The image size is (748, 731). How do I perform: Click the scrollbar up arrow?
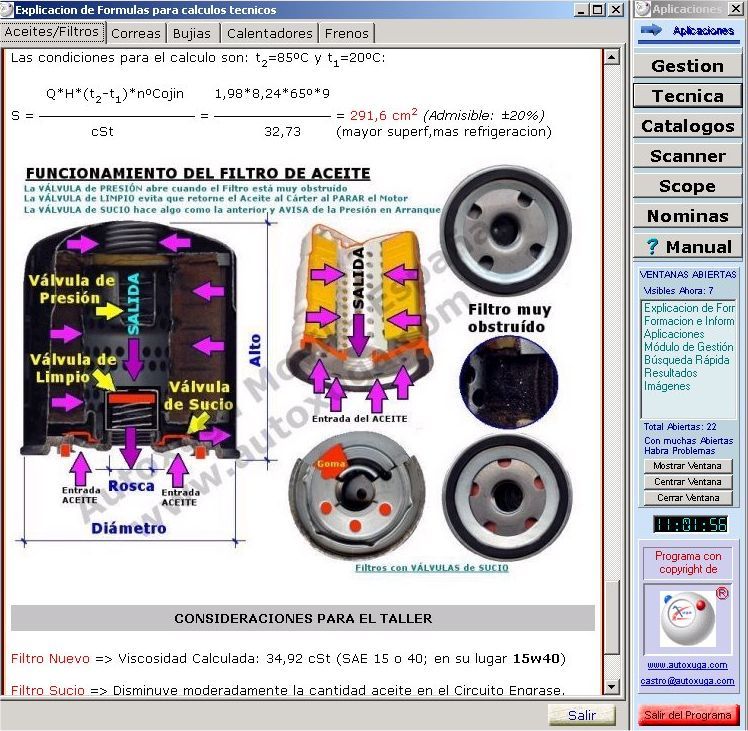[x=611, y=57]
